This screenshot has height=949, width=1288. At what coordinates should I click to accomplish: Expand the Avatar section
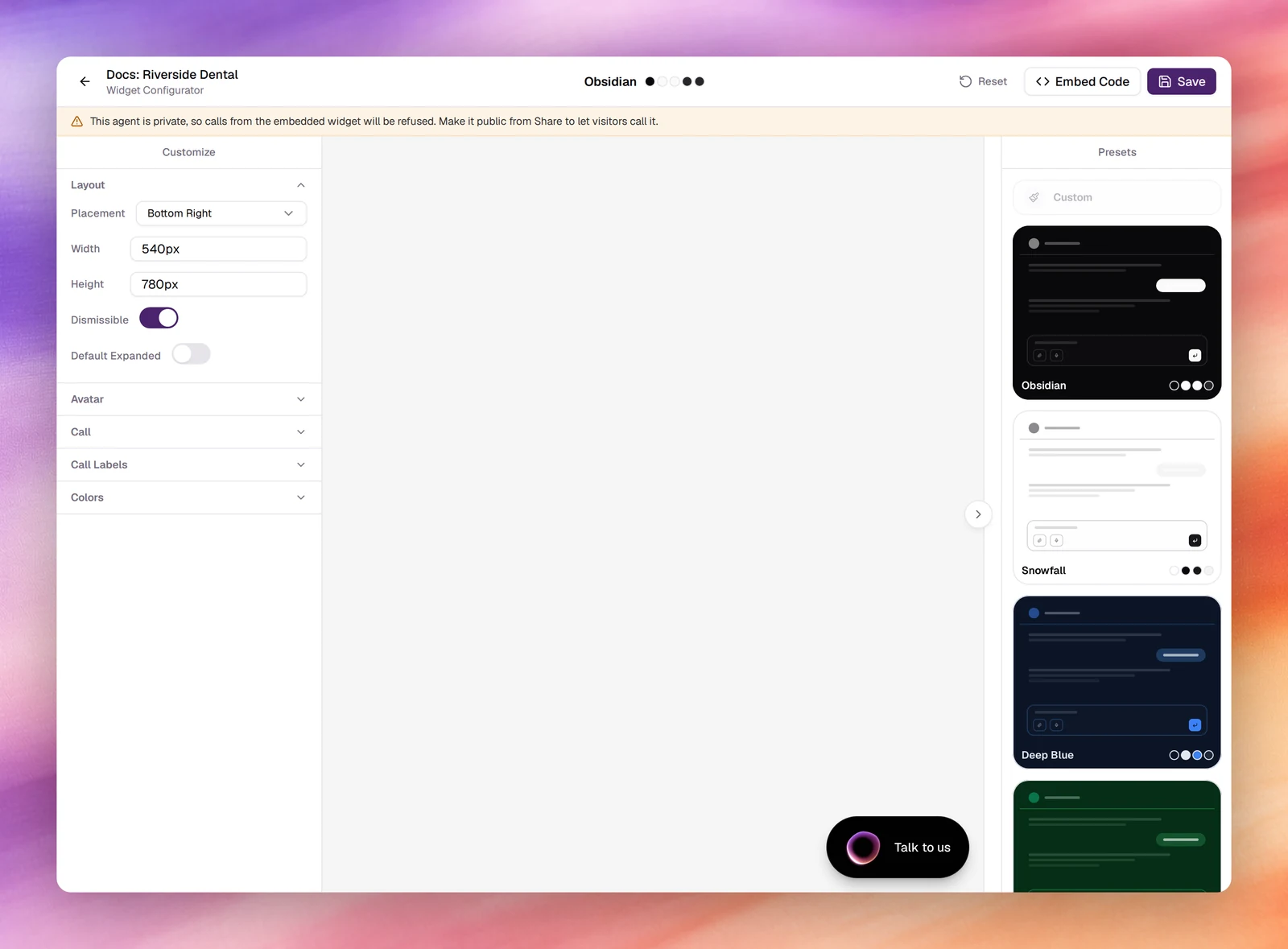pos(189,399)
